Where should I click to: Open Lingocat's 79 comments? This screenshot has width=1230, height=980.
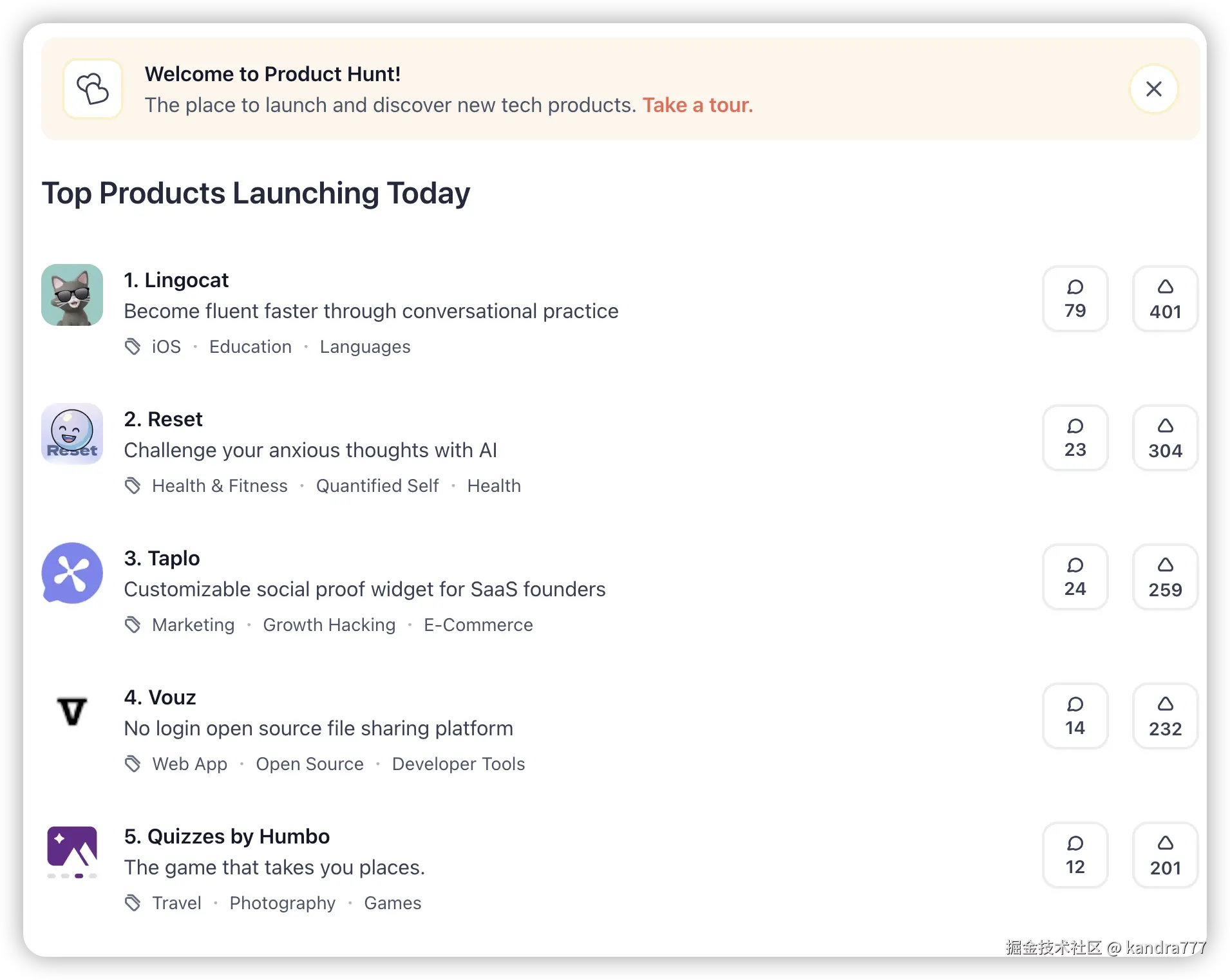coord(1075,299)
